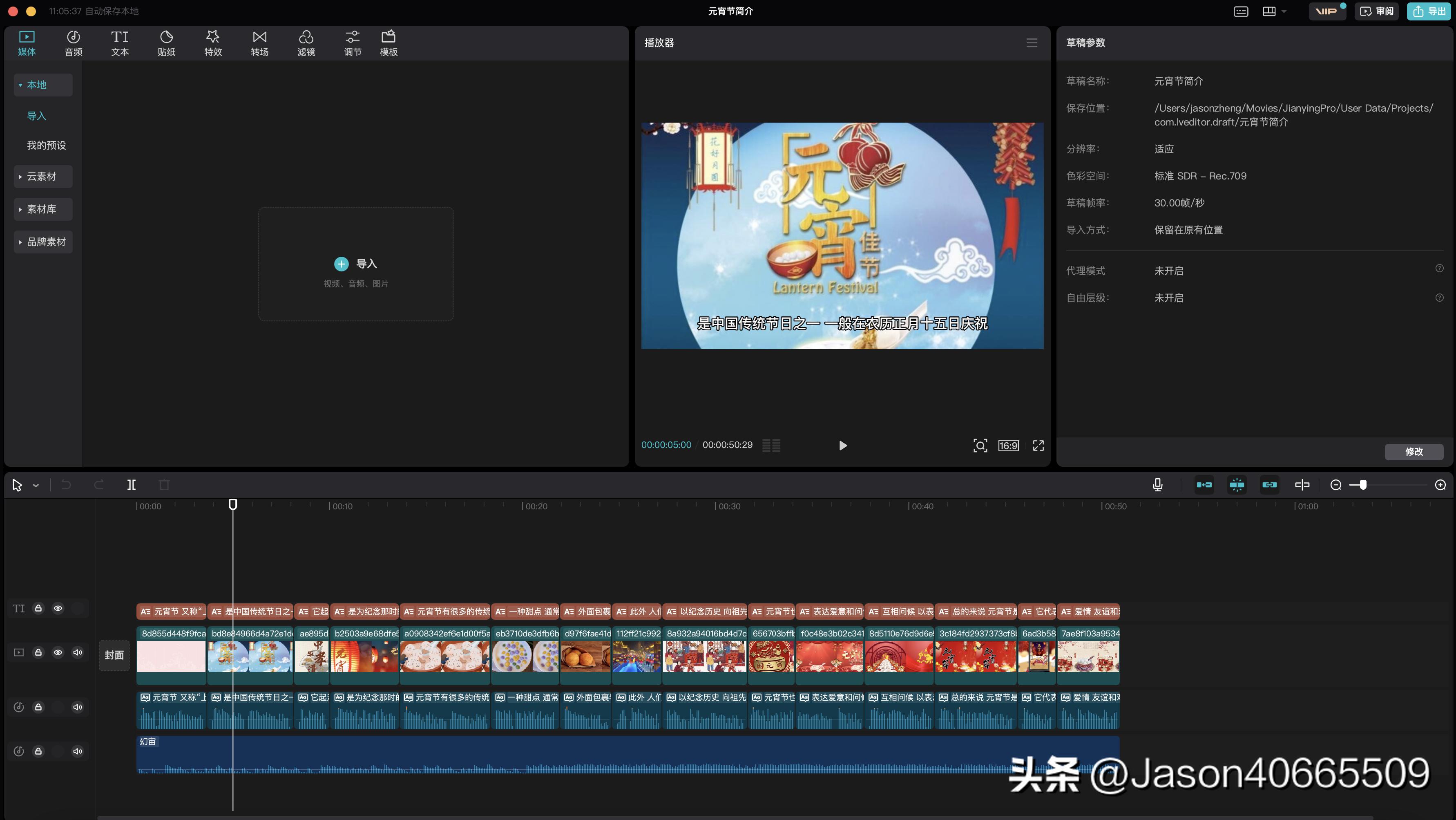The image size is (1456, 820).
Task: Open the 特效 (Effects) panel
Action: click(212, 43)
